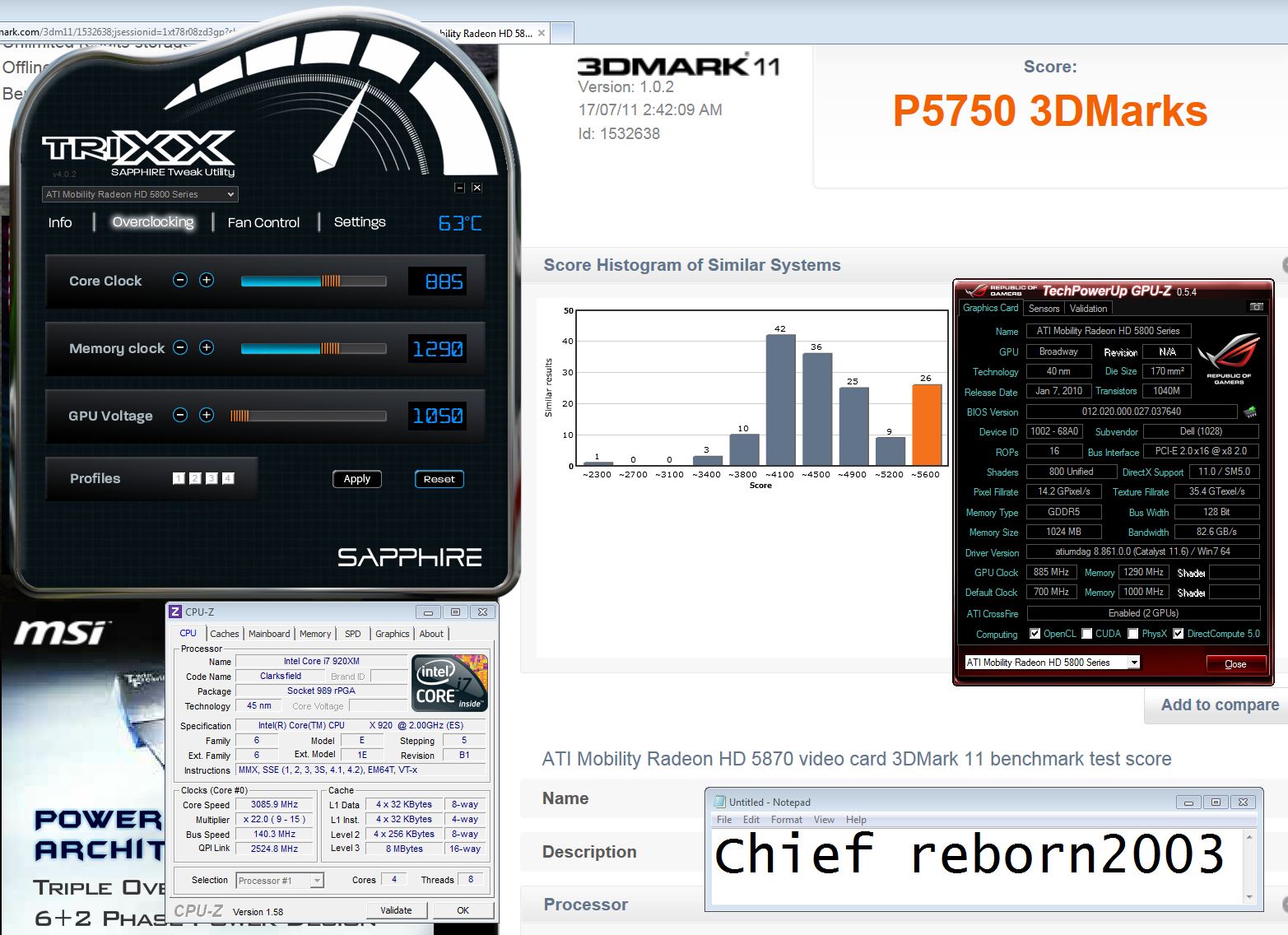The image size is (1288, 935).
Task: Open the TRIXX Info tab
Action: coord(60,222)
